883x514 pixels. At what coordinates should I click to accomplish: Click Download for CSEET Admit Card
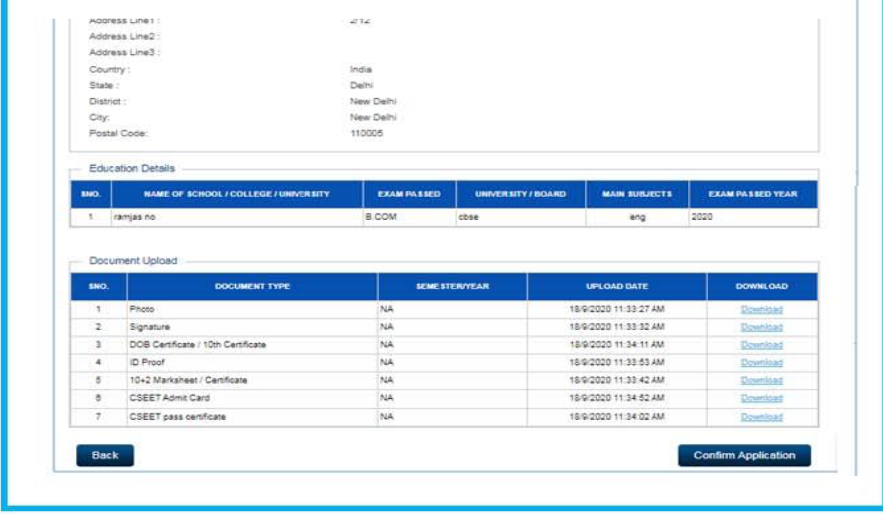tap(761, 399)
